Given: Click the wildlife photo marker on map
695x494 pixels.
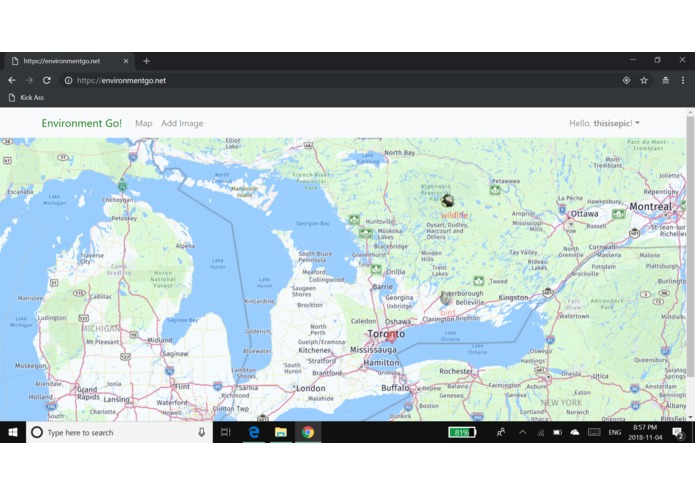Looking at the screenshot, I should tap(448, 201).
